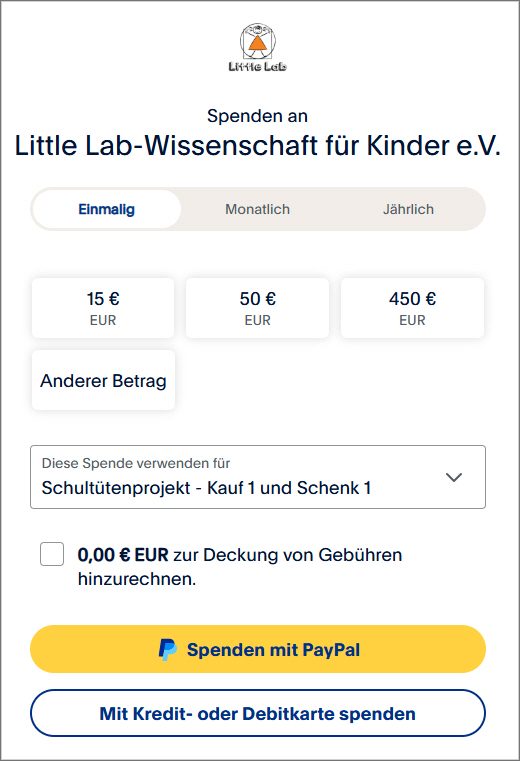Screen dimensions: 520x761
Task: Click the Little Lab triangle figure logo
Action: click(258, 41)
